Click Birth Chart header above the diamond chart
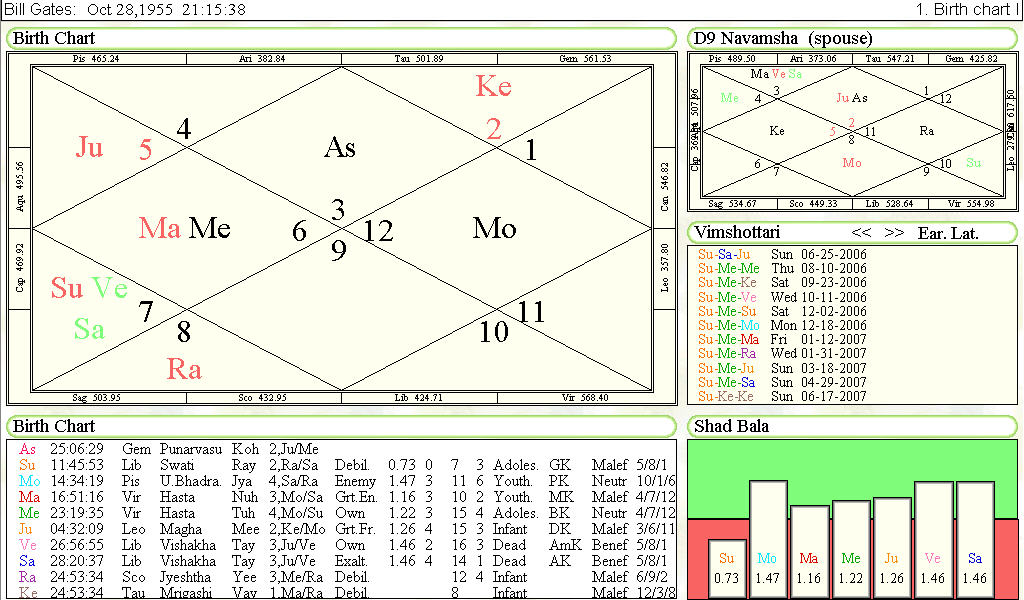Screen dimensions: 1024x600 click(x=55, y=39)
